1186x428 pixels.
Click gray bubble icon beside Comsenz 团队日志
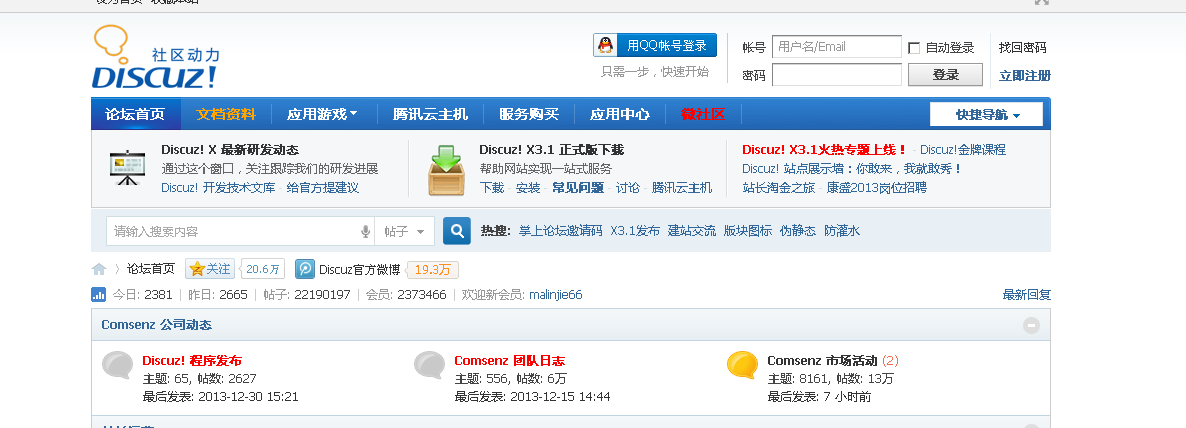point(430,365)
